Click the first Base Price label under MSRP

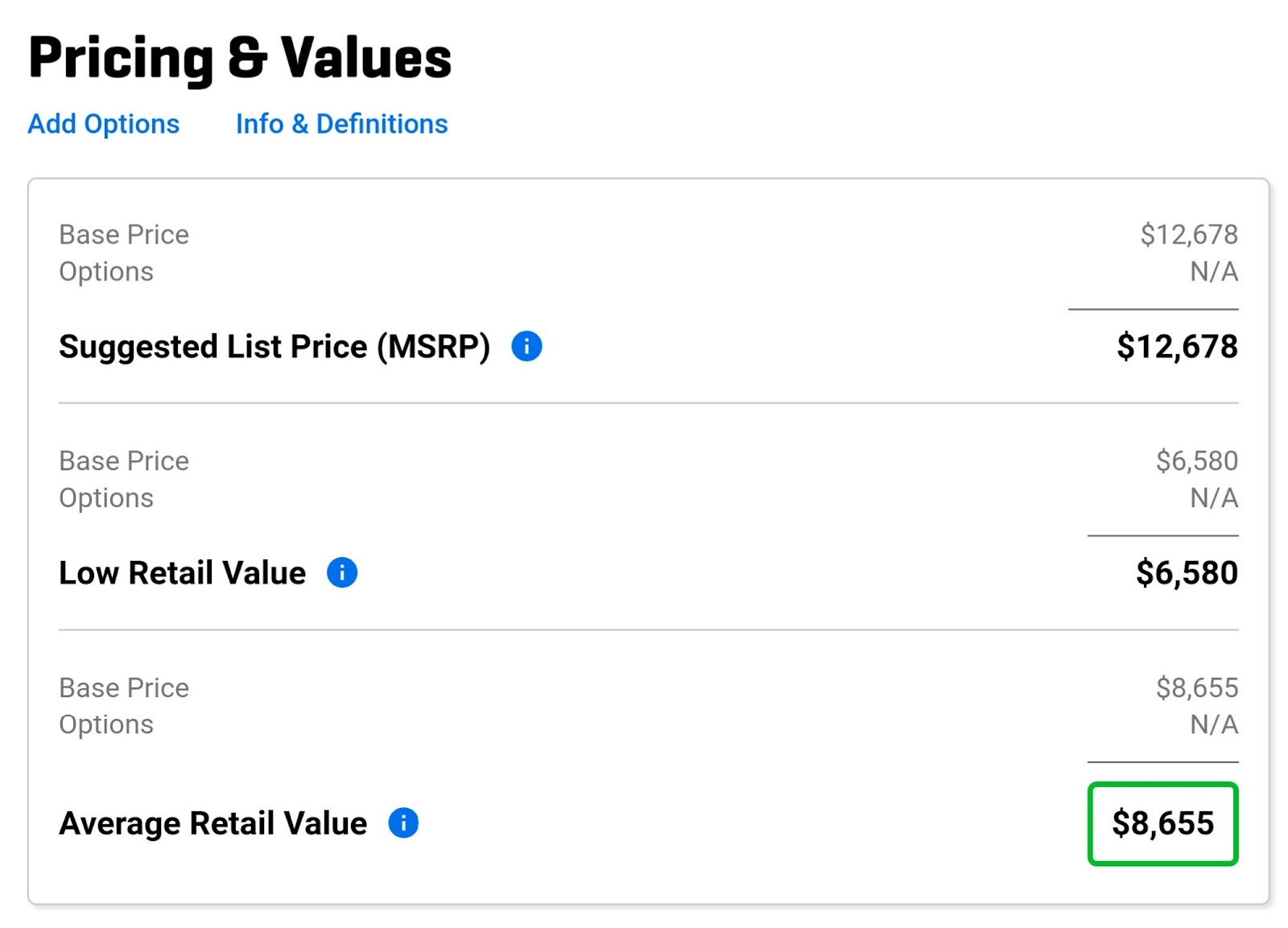(124, 235)
